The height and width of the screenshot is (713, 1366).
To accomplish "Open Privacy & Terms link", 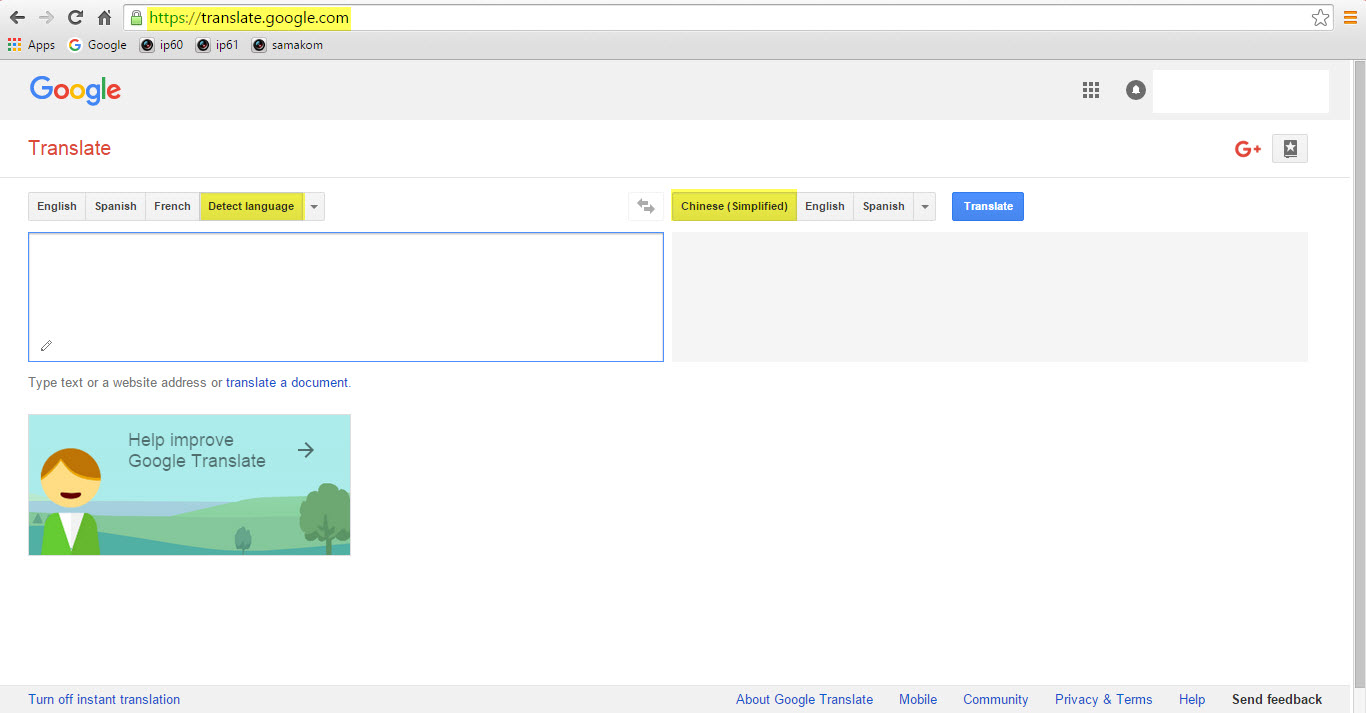I will 1103,699.
